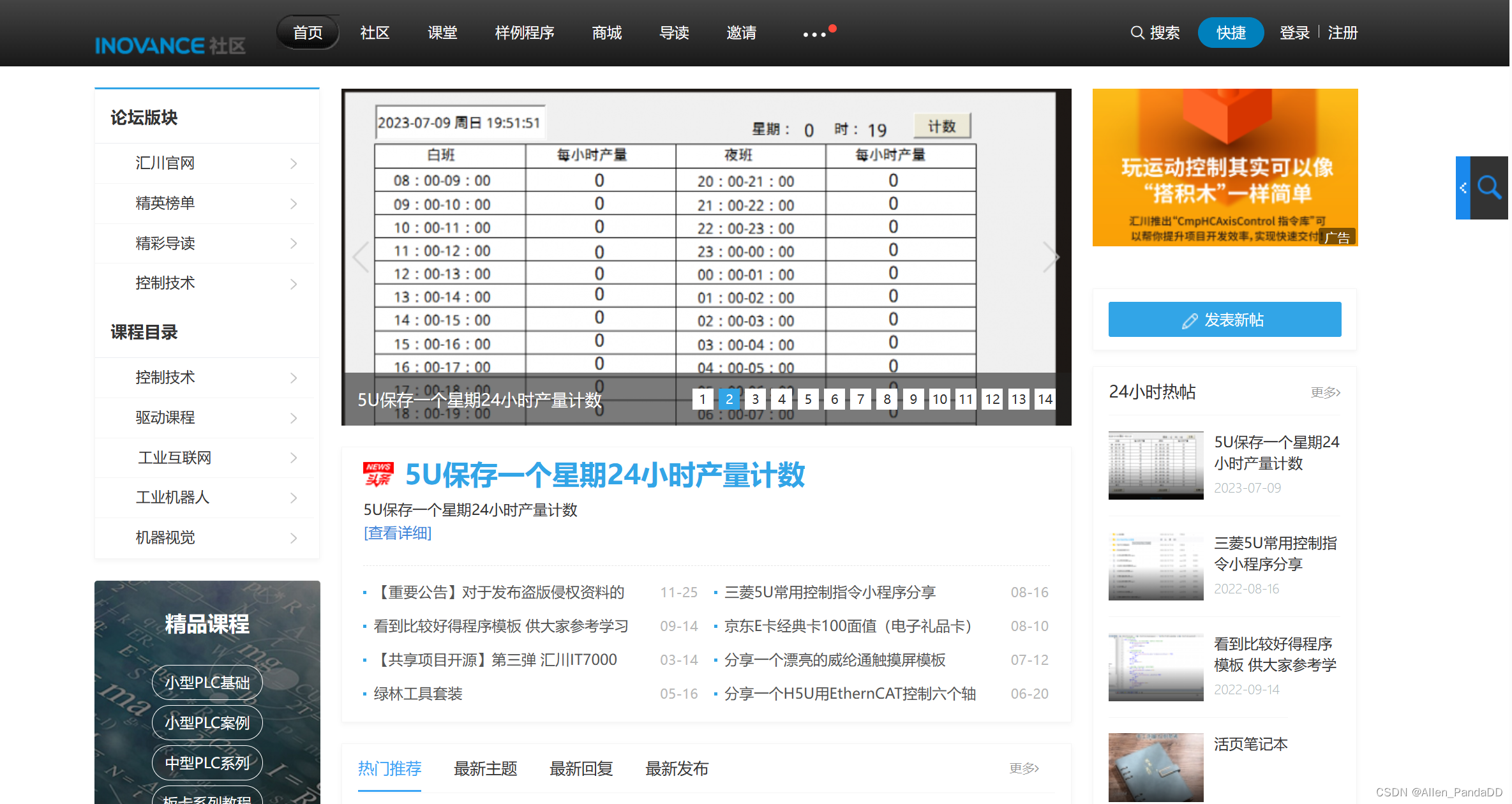Viewport: 1512px width, 804px height.
Task: Expand 工业互联网 chevron
Action: tap(294, 458)
